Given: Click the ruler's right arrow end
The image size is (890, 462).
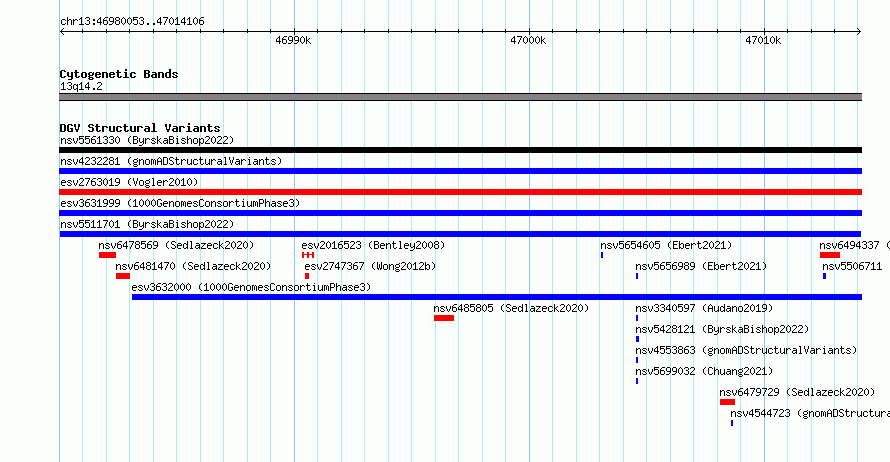Looking at the screenshot, I should [859, 32].
